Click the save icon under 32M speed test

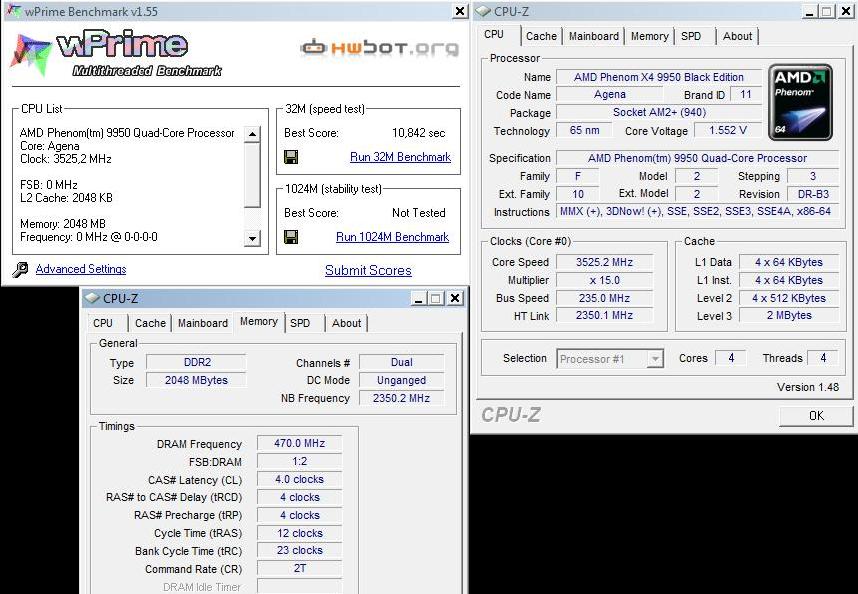point(291,158)
